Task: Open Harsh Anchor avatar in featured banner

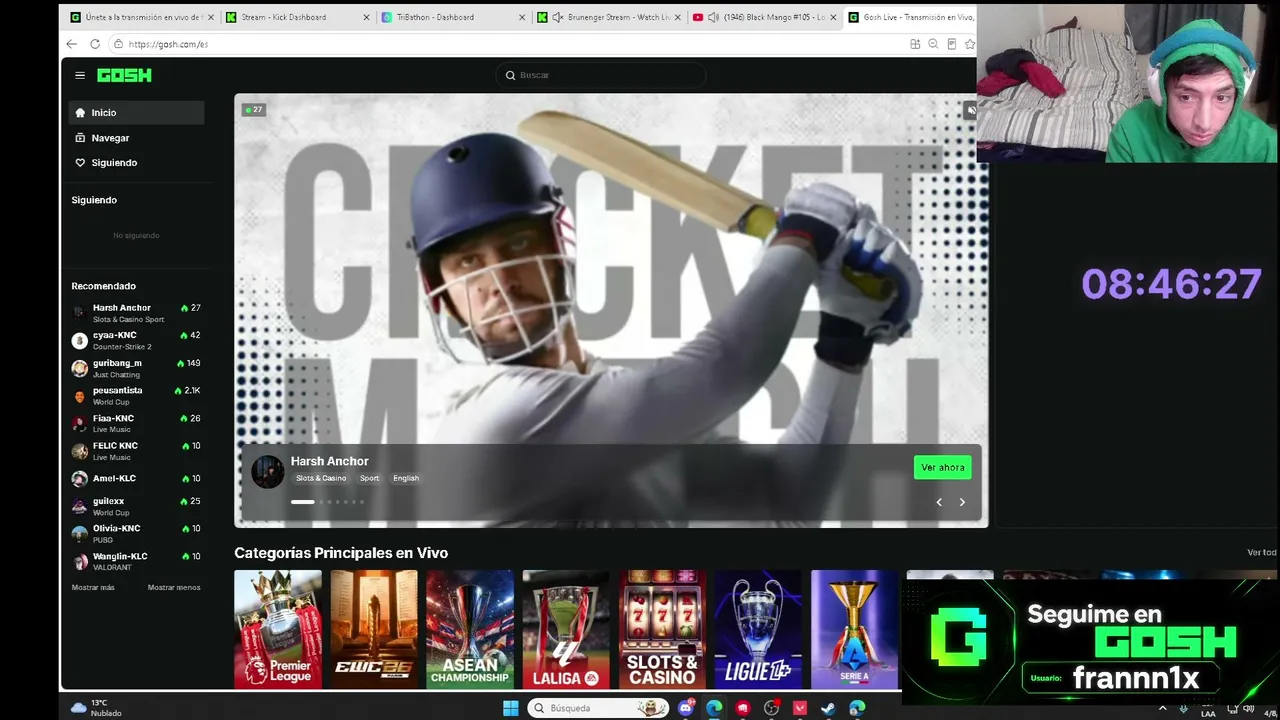Action: click(267, 471)
